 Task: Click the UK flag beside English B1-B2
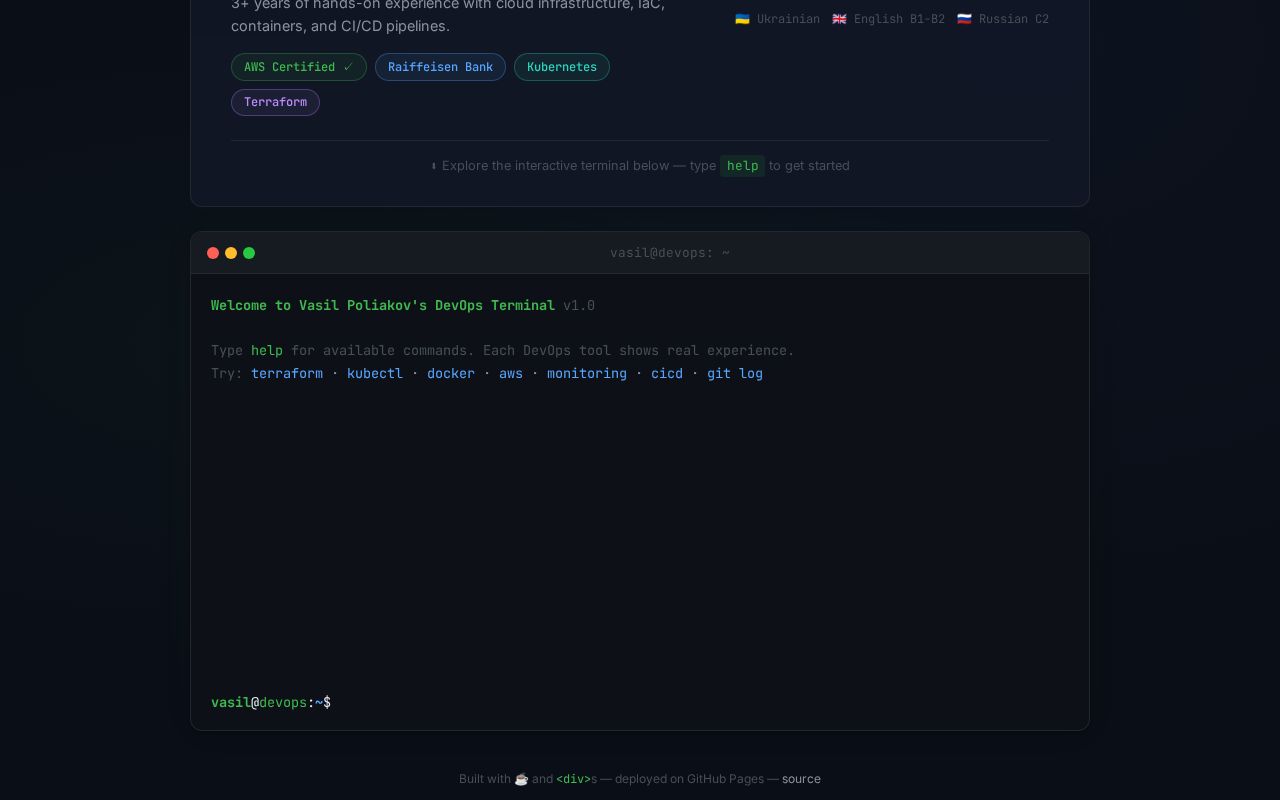coord(839,19)
